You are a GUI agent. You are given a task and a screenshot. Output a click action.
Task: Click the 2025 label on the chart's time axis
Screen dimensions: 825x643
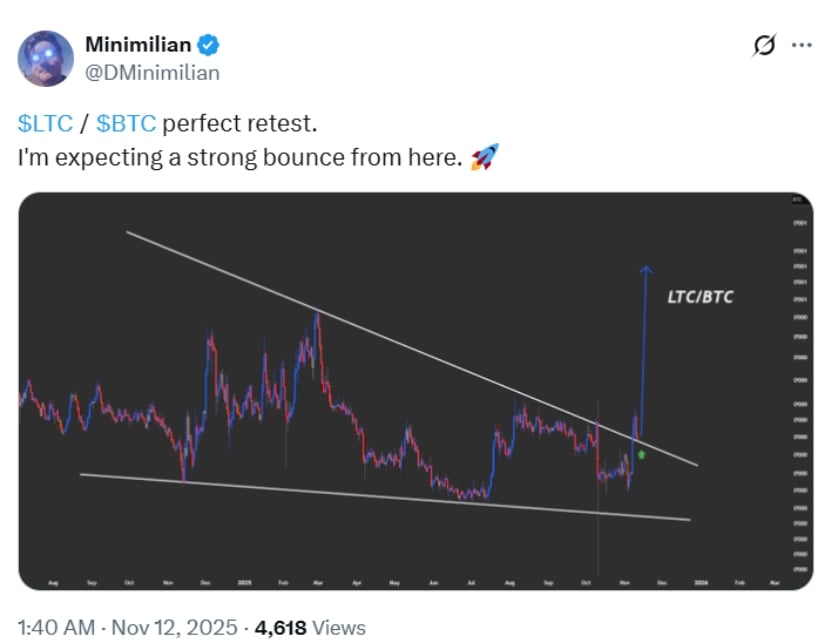242,581
